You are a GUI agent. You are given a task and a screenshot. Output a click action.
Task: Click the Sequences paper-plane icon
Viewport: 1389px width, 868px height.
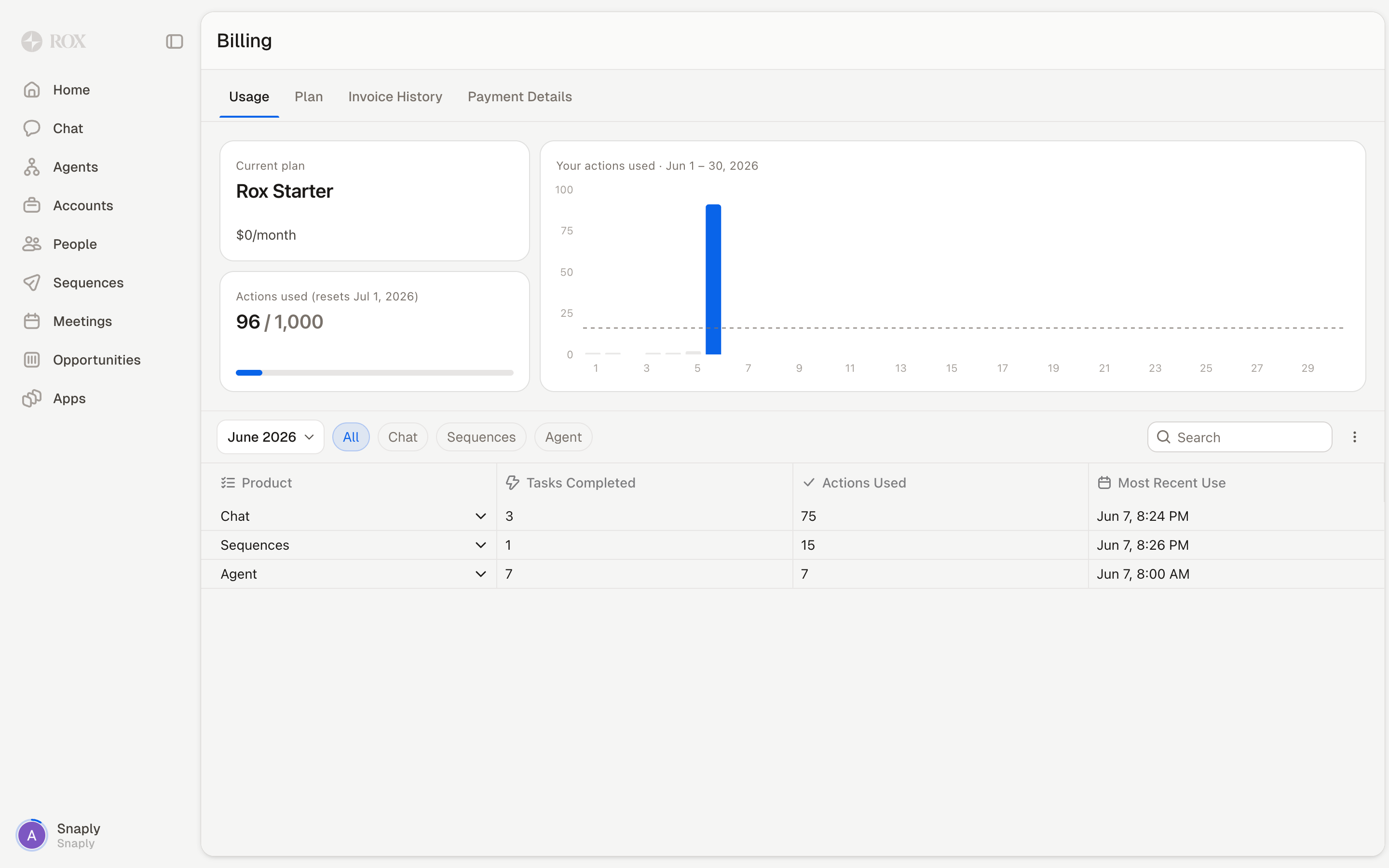coord(31,283)
